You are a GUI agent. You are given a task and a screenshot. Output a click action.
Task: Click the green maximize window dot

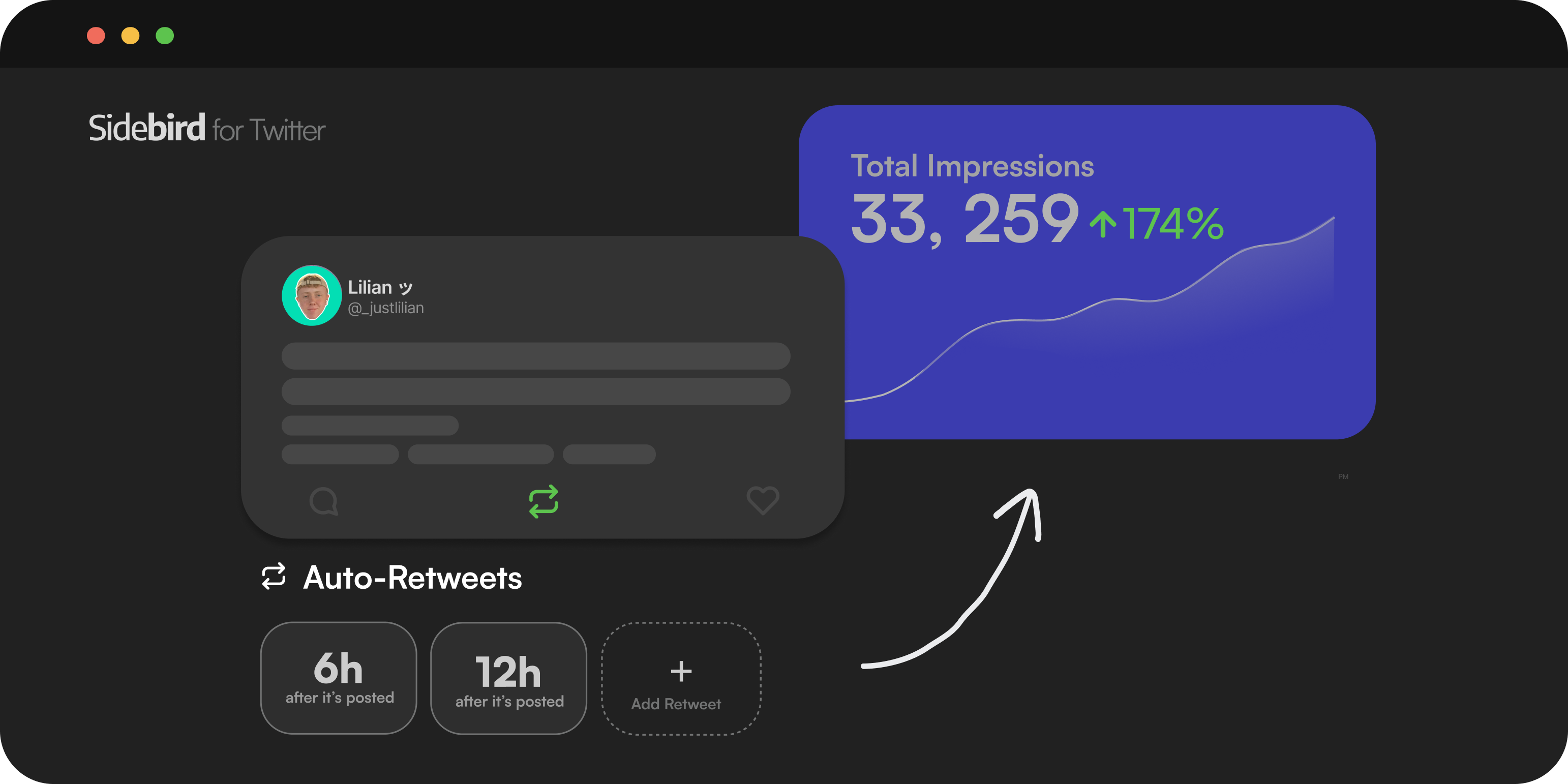tap(165, 36)
